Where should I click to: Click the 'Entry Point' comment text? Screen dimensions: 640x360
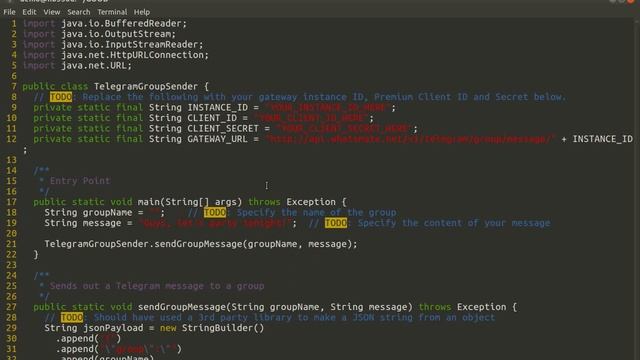80,181
